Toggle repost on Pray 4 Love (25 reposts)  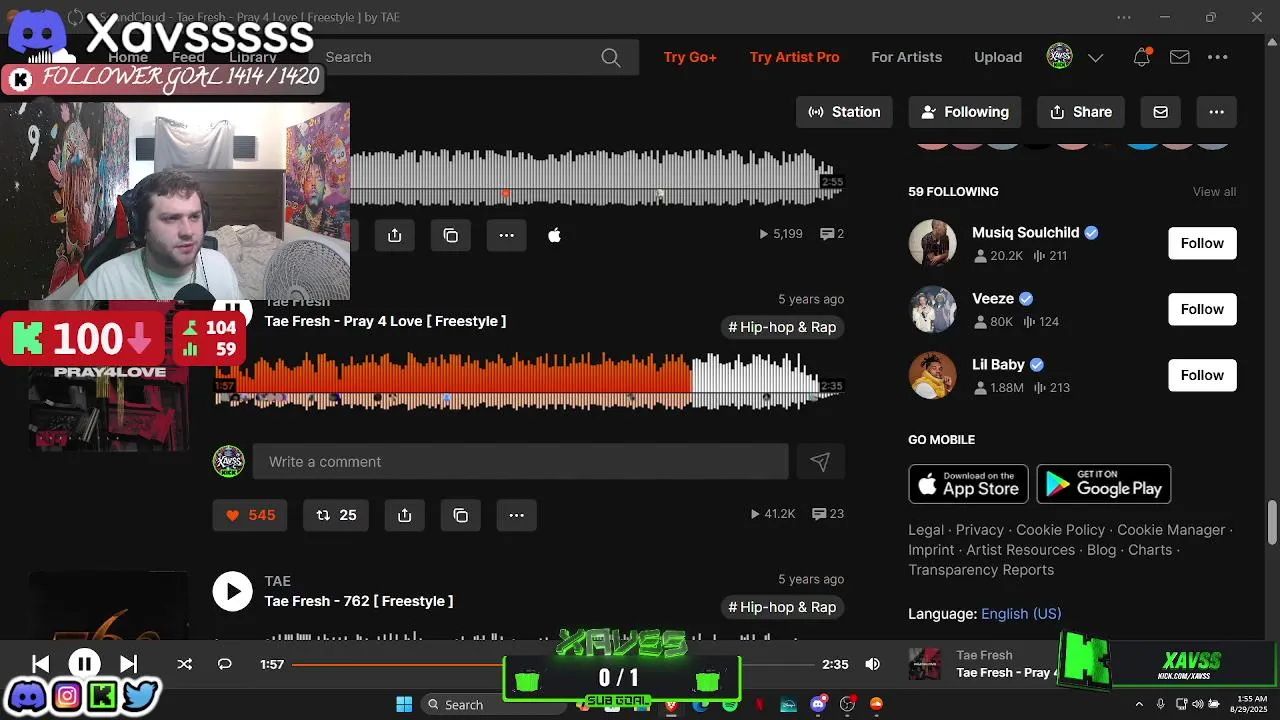point(336,515)
